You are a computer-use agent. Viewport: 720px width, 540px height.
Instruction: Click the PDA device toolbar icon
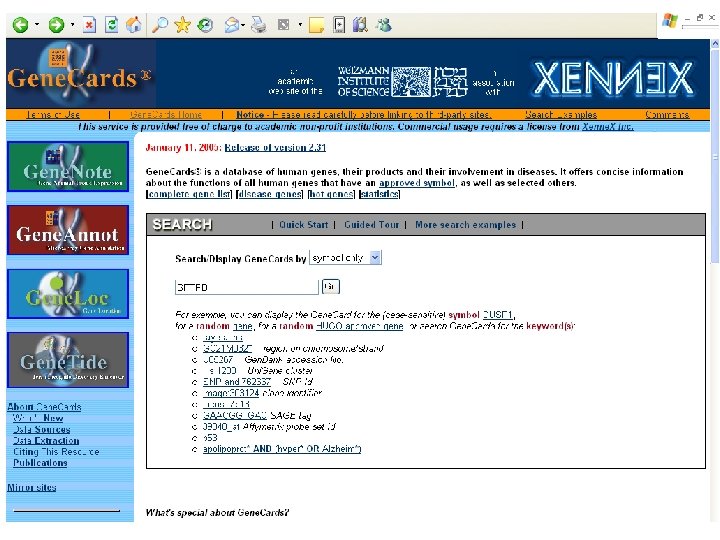339,25
